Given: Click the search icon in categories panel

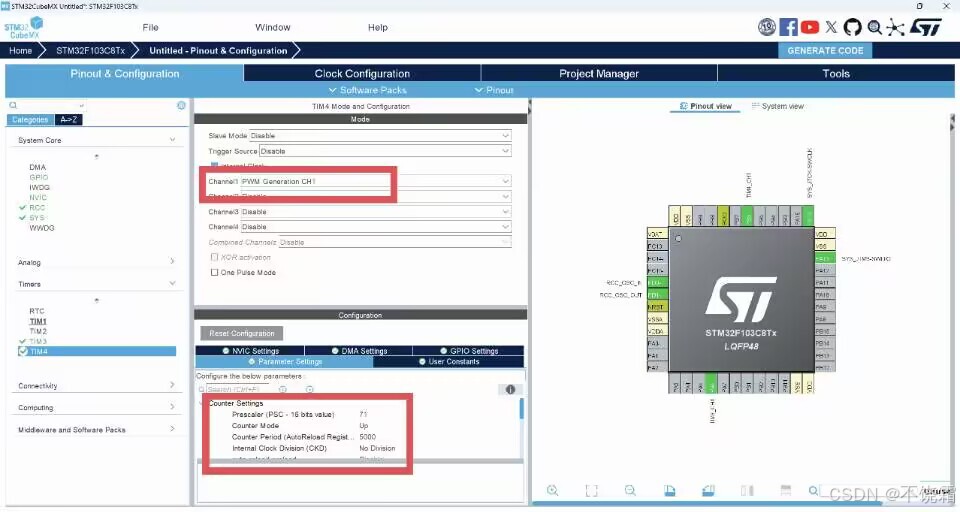Looking at the screenshot, I should (13, 105).
